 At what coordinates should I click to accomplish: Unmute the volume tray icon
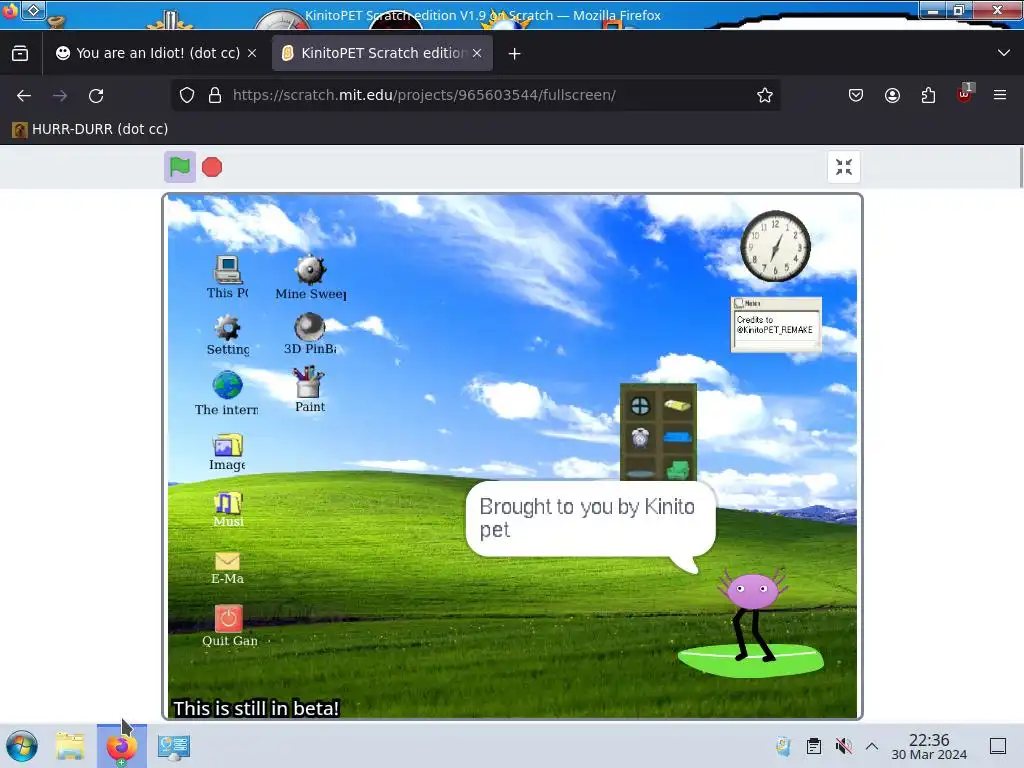click(x=844, y=746)
